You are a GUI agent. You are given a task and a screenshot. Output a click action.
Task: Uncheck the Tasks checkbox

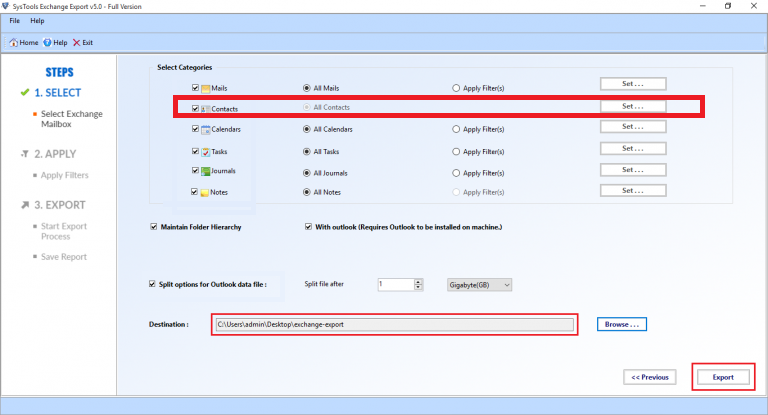click(x=195, y=151)
